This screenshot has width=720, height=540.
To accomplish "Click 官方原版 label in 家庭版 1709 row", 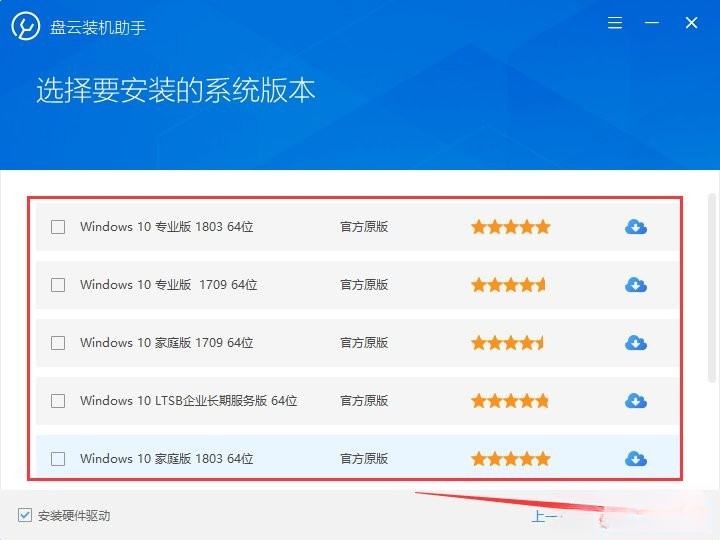I will point(364,343).
